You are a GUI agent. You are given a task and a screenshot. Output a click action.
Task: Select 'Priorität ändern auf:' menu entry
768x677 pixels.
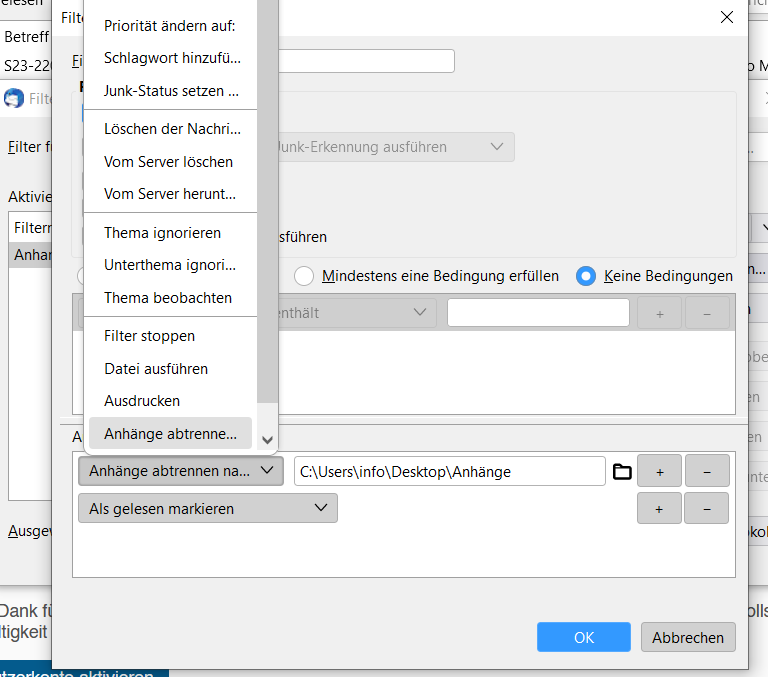(170, 26)
